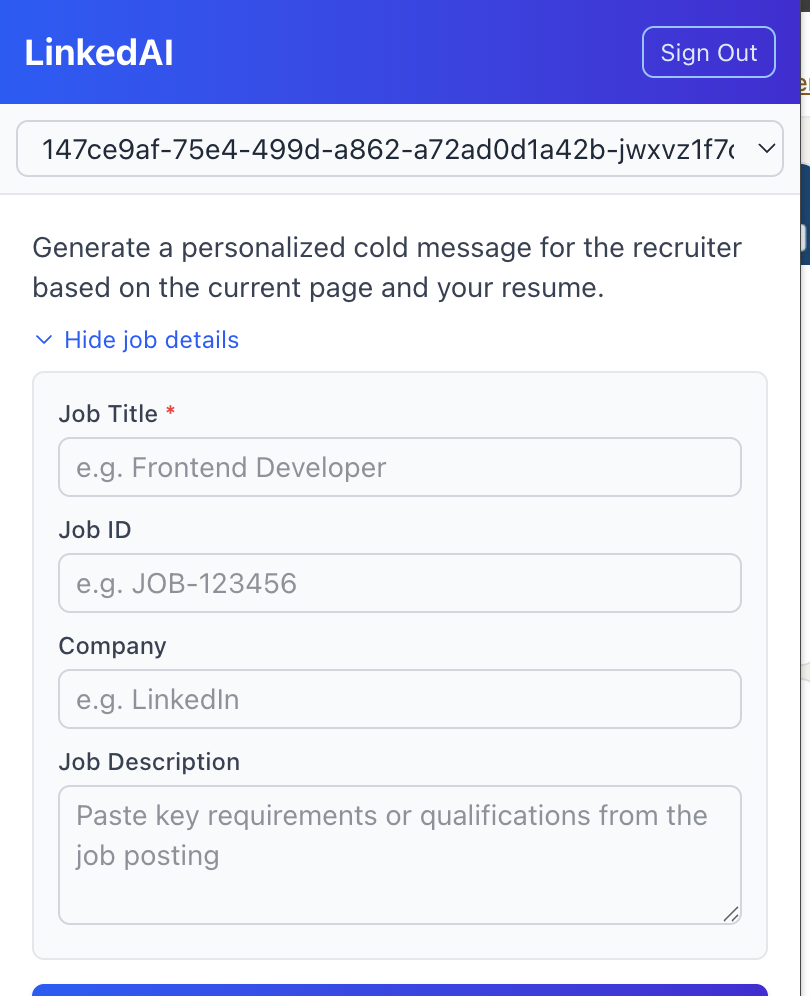Collapse the section via Hide job details
The image size is (810, 996).
coord(151,340)
